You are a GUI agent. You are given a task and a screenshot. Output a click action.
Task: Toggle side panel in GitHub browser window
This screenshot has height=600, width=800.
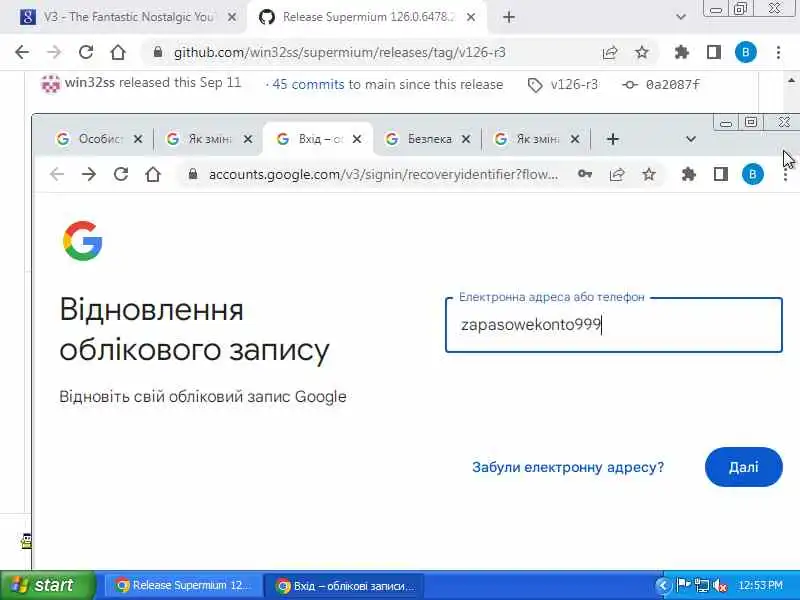click(714, 52)
